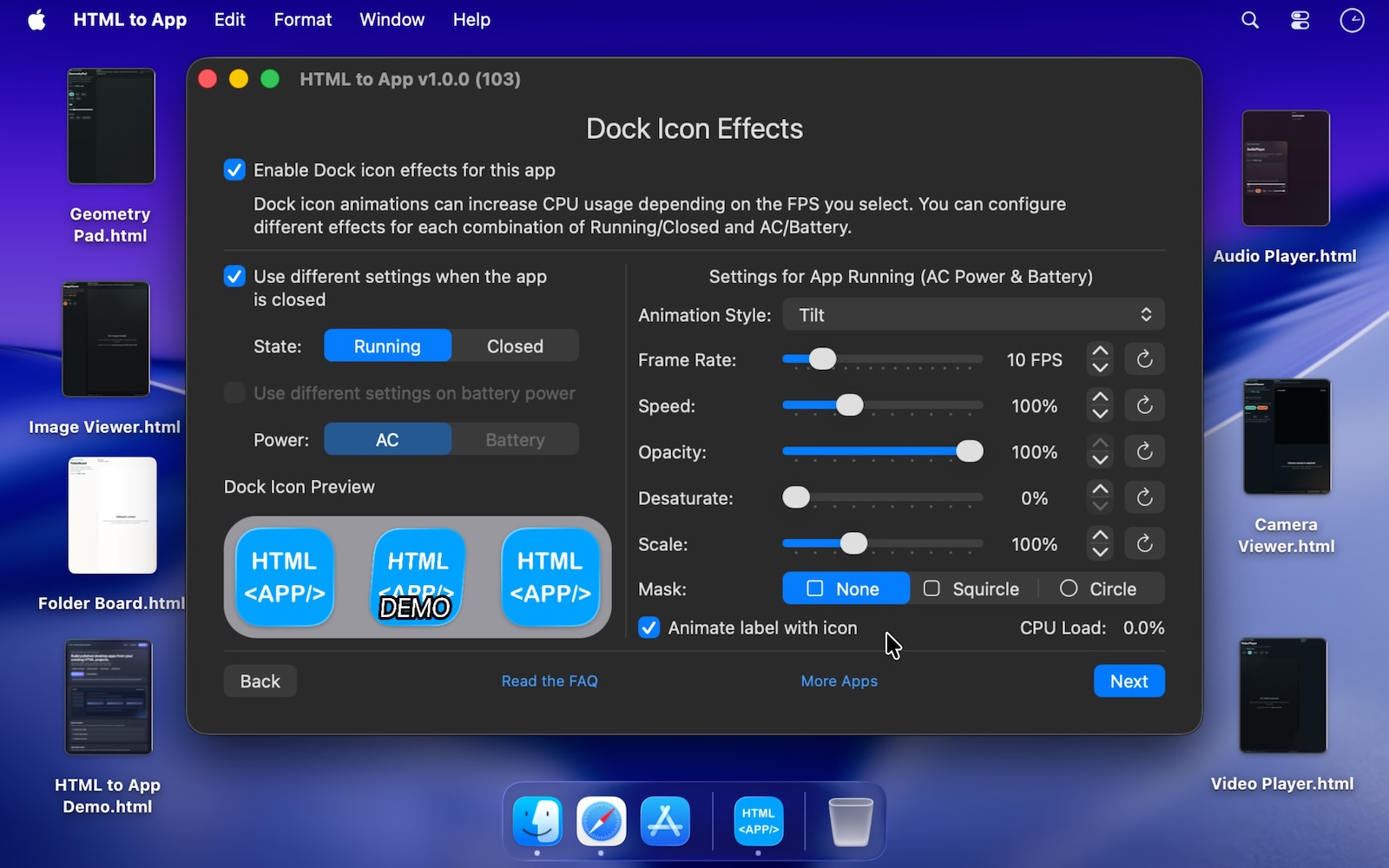Click the Speed reset arrow icon

click(x=1144, y=405)
